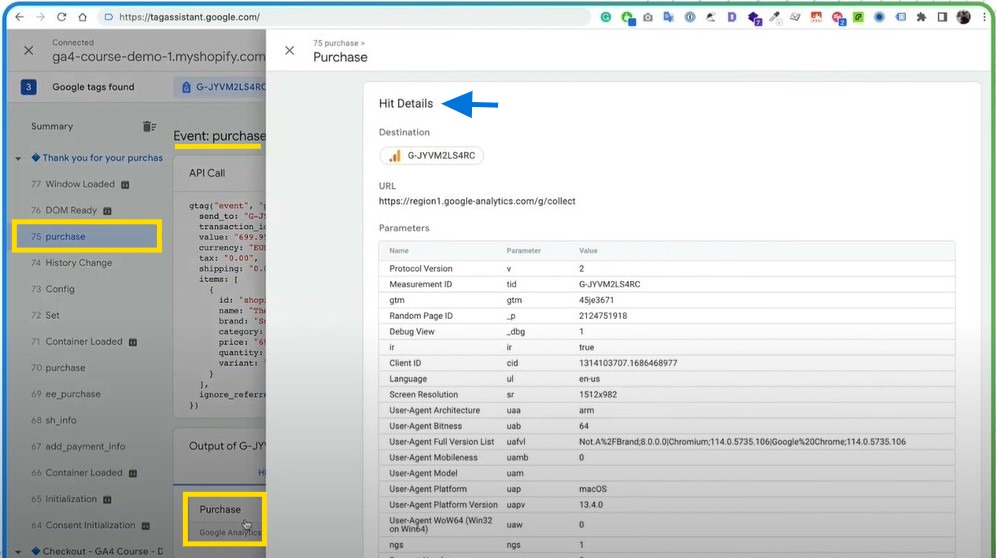996x558 pixels.
Task: Open the Chrome three-dot menu
Action: click(x=984, y=17)
